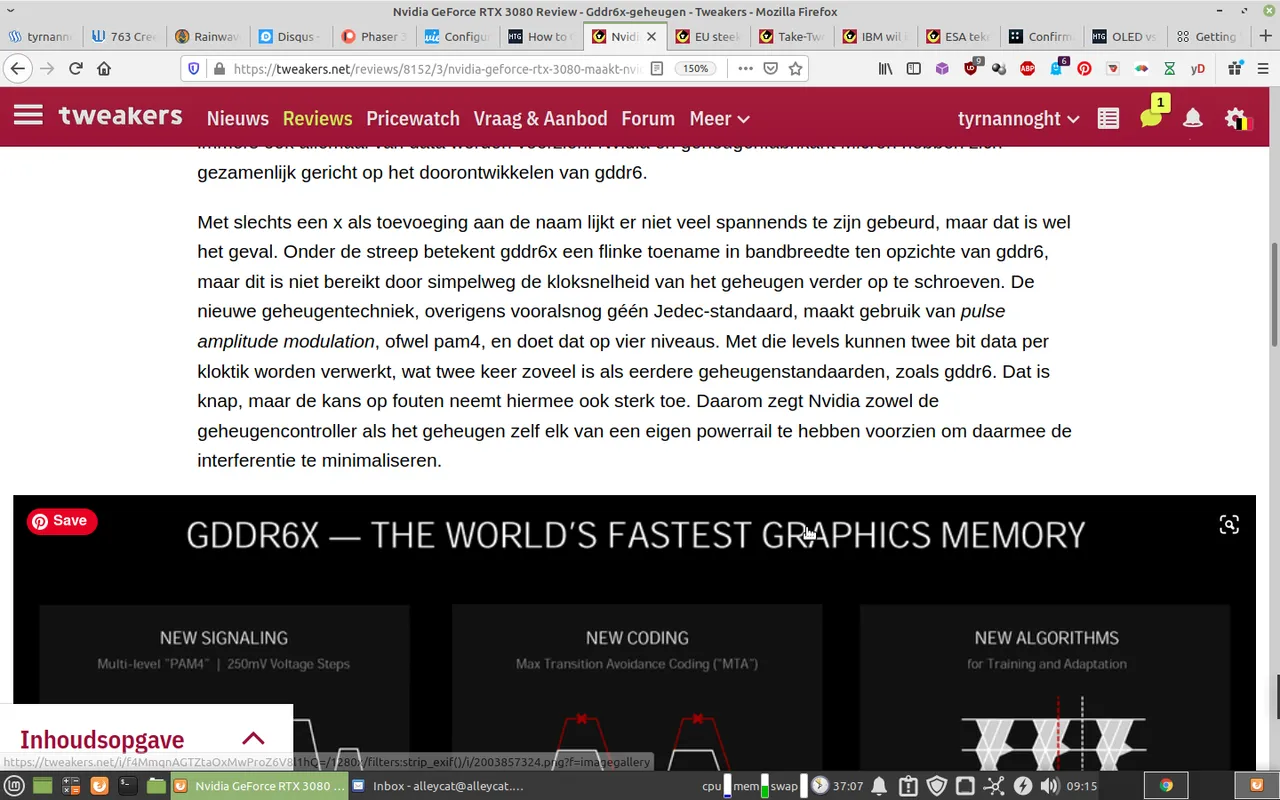Open Pricewatch in the navigation

click(413, 118)
